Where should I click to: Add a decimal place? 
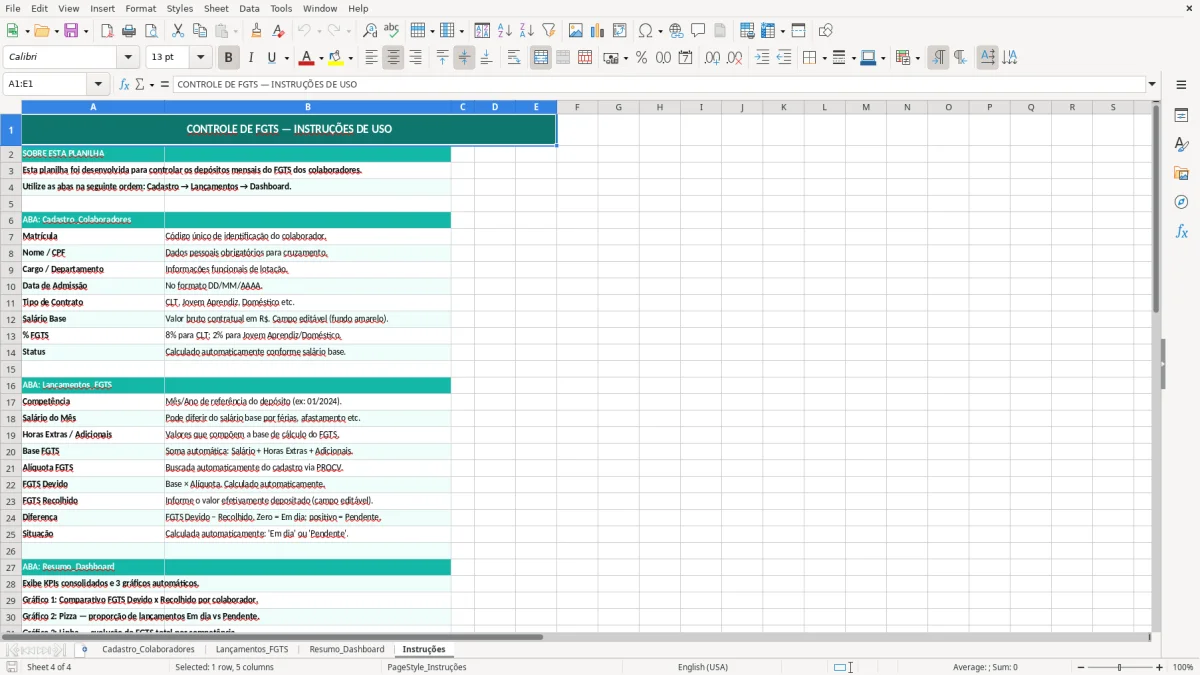tap(712, 58)
